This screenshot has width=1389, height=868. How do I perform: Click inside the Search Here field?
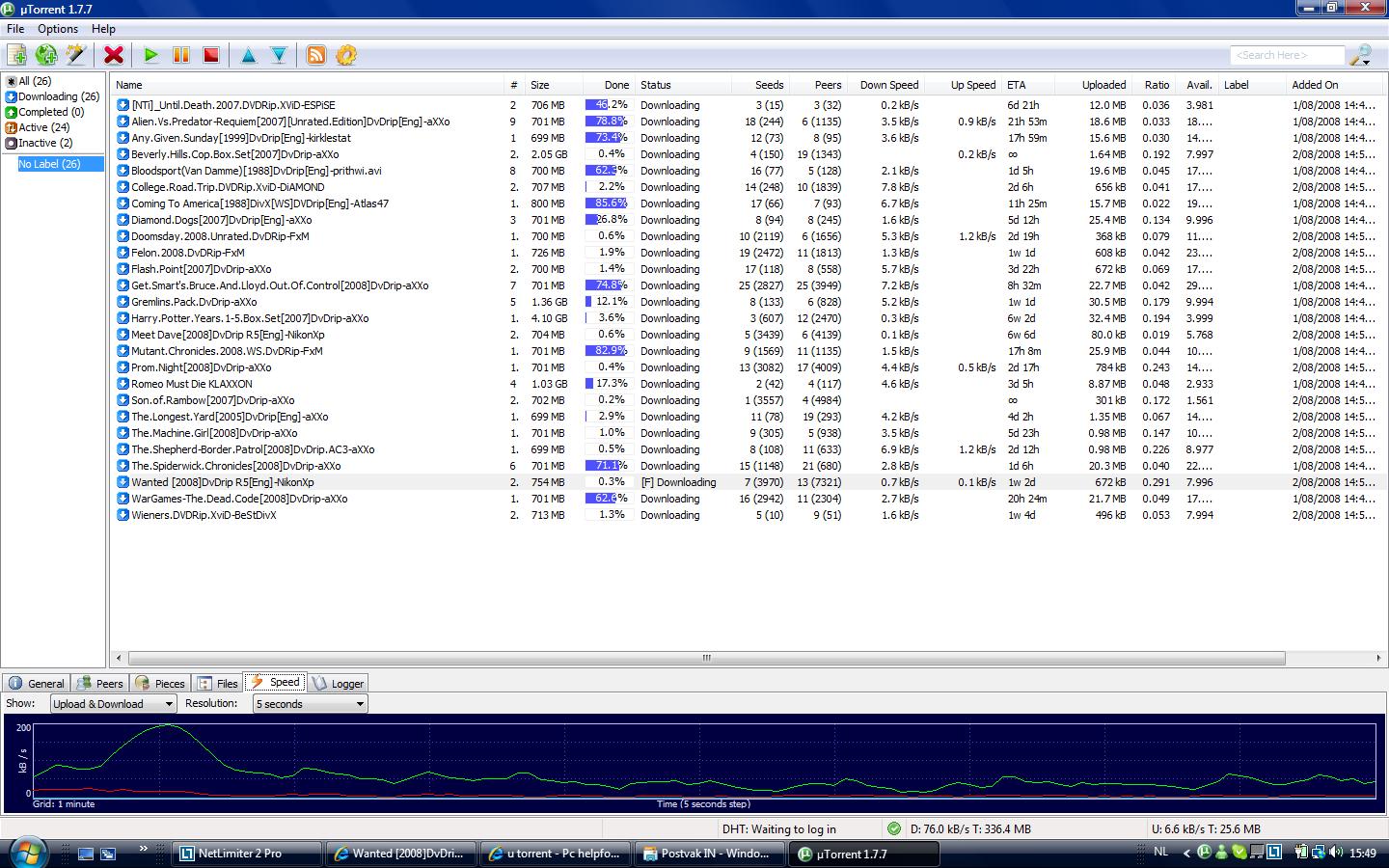[1287, 55]
